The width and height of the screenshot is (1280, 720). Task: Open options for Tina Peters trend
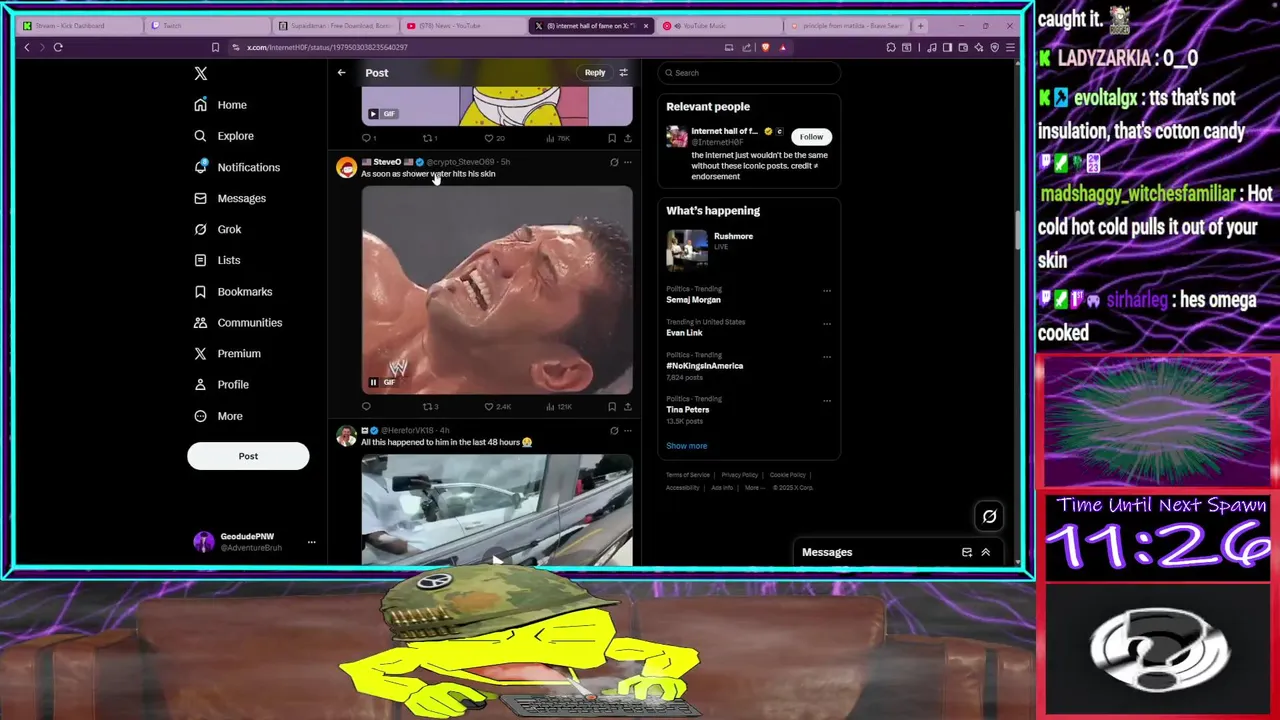click(x=827, y=401)
